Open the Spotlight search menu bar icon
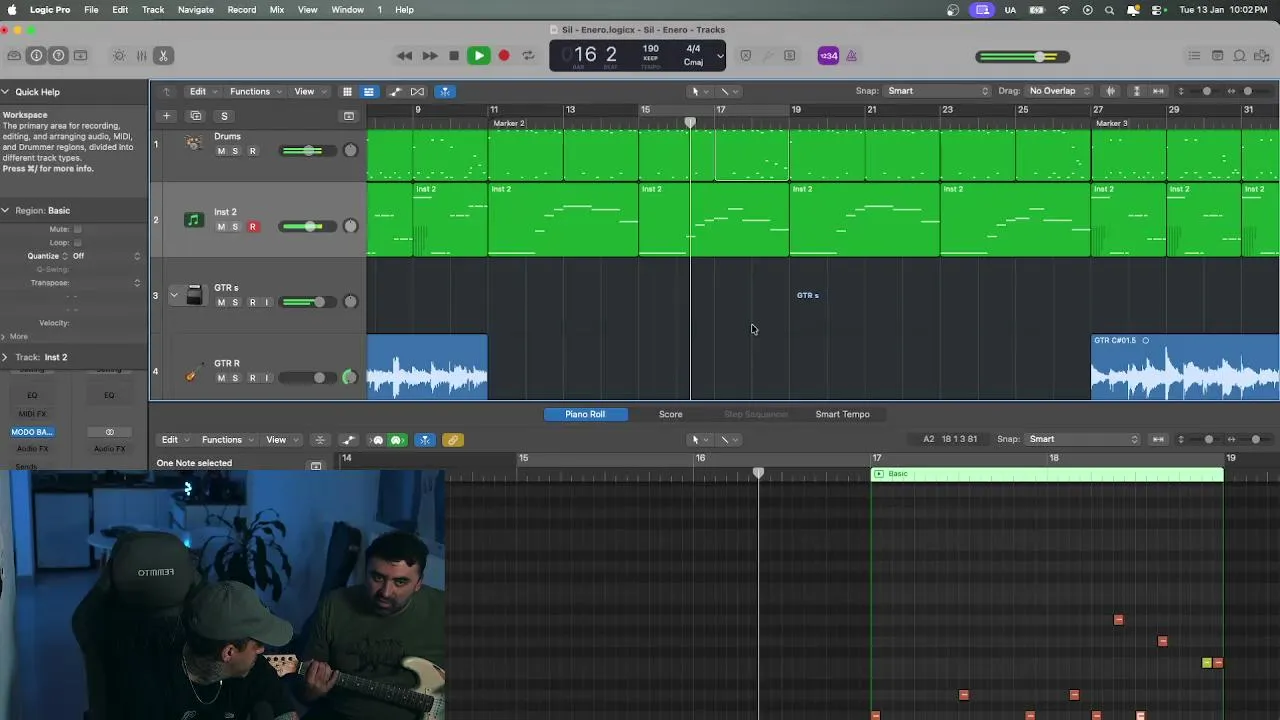This screenshot has width=1280, height=720. point(1109,9)
